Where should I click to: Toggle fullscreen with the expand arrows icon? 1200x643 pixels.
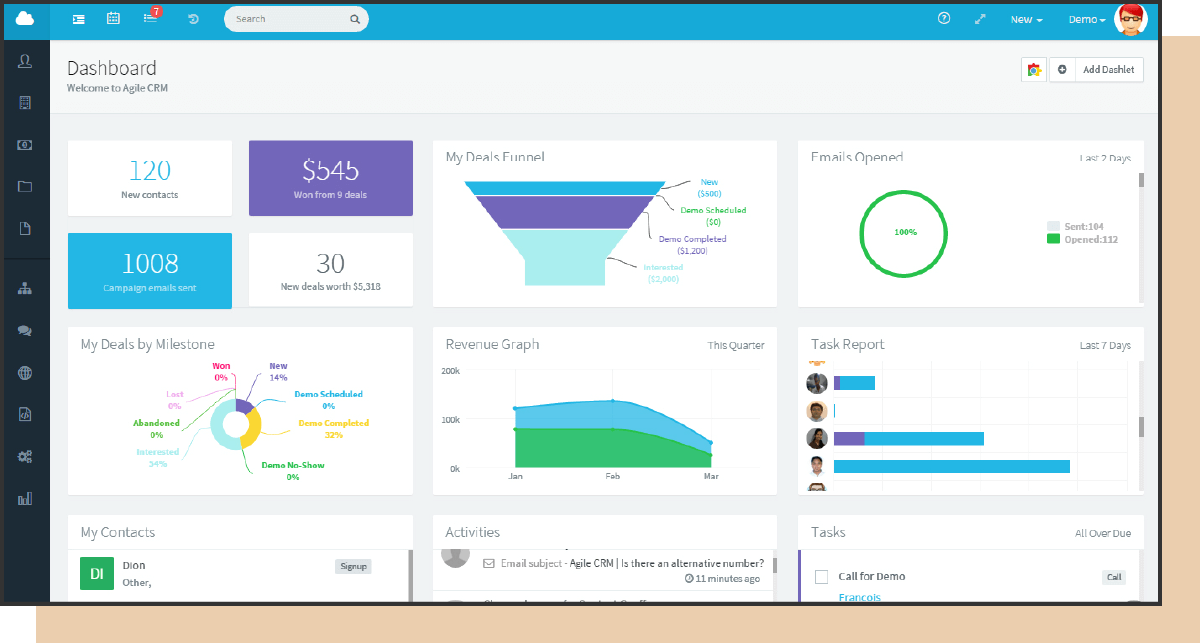[x=980, y=18]
